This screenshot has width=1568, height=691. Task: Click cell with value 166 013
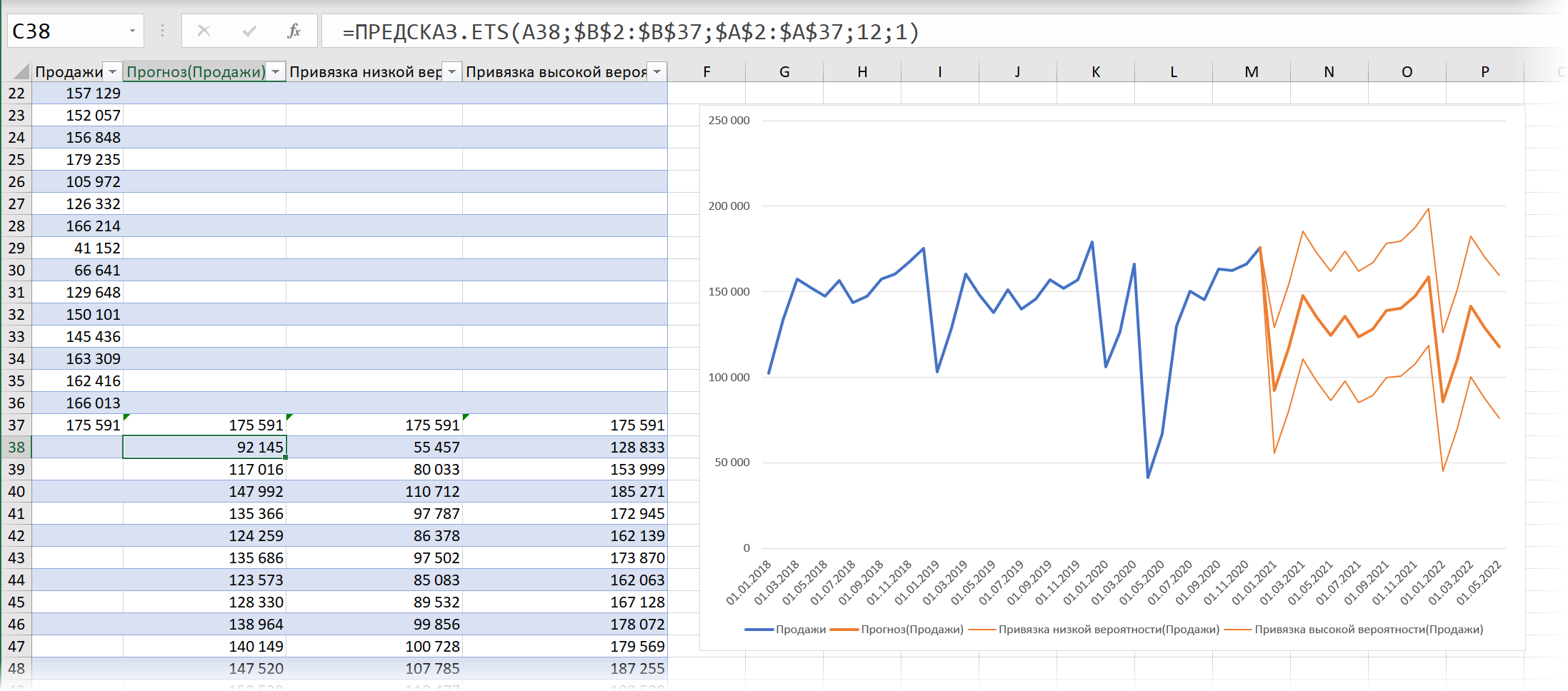click(78, 403)
